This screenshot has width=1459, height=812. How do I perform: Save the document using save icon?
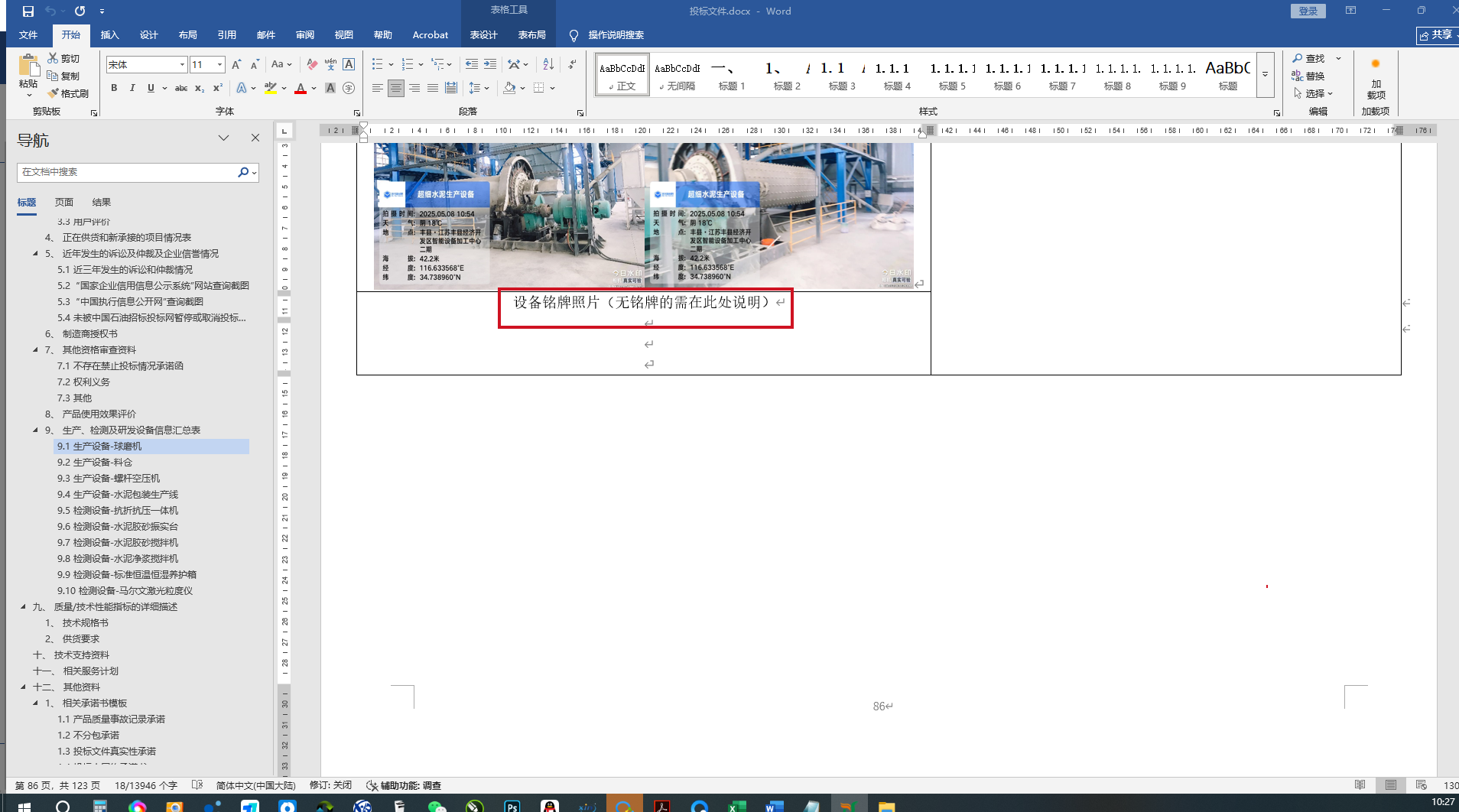tap(28, 11)
